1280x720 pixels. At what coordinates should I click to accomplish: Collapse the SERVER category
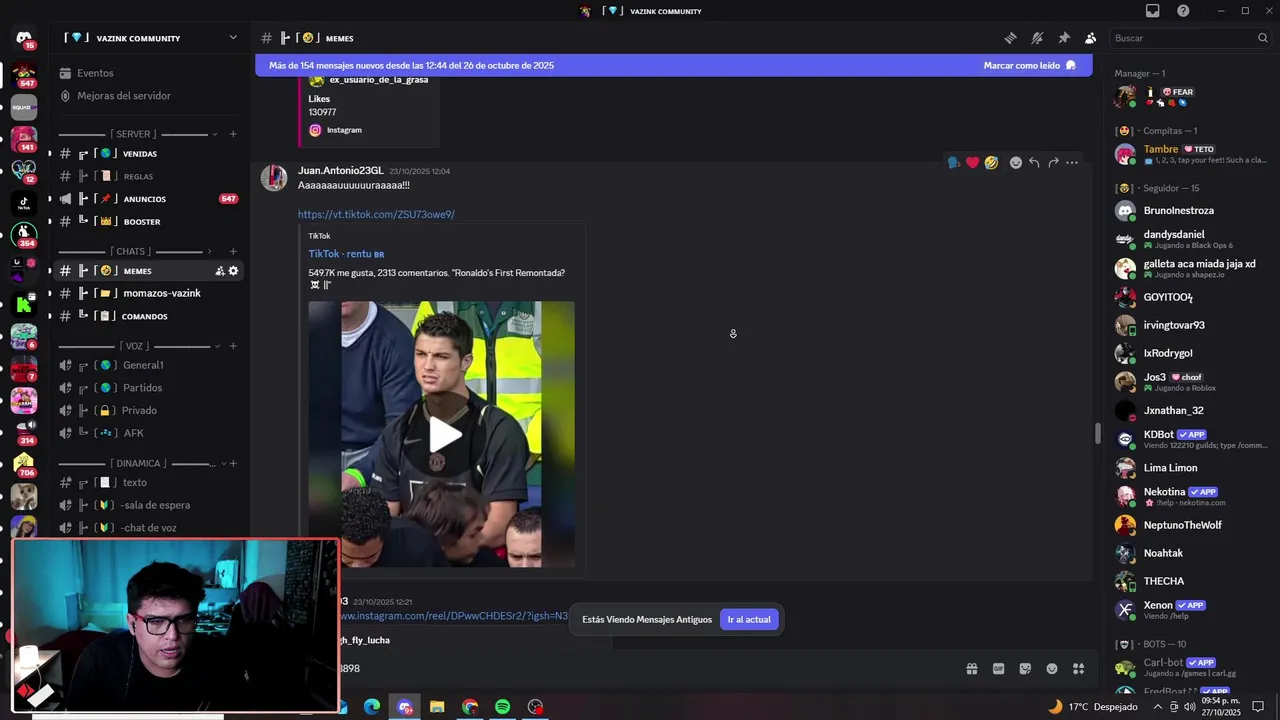[x=213, y=134]
